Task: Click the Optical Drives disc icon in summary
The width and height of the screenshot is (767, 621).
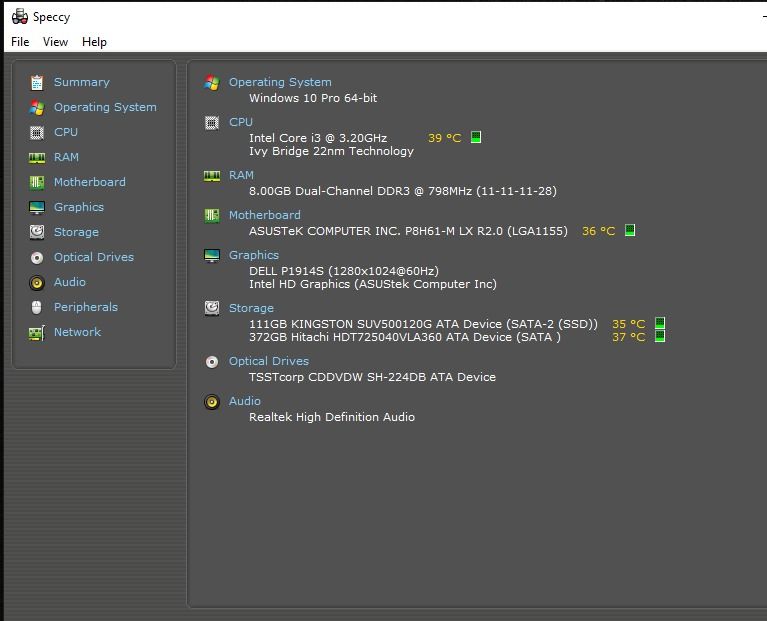Action: click(212, 362)
